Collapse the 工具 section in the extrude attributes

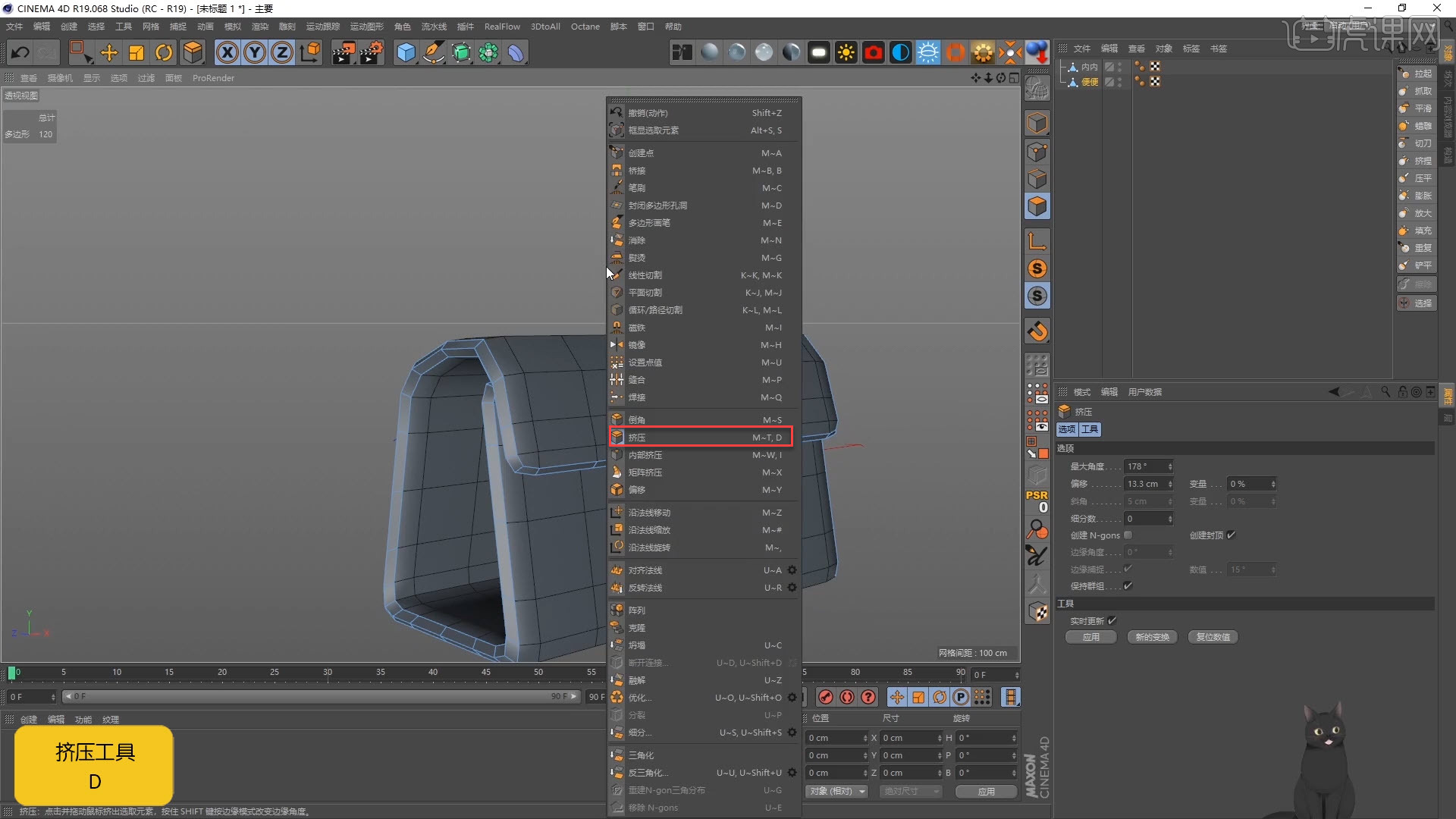tap(1065, 603)
